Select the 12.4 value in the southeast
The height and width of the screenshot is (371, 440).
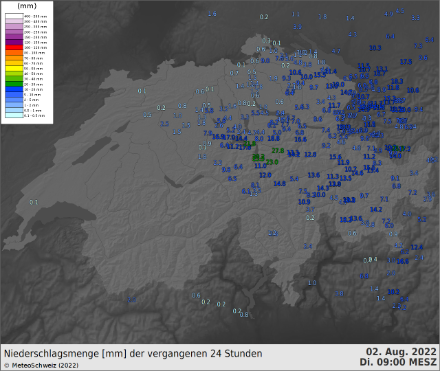coord(417,247)
